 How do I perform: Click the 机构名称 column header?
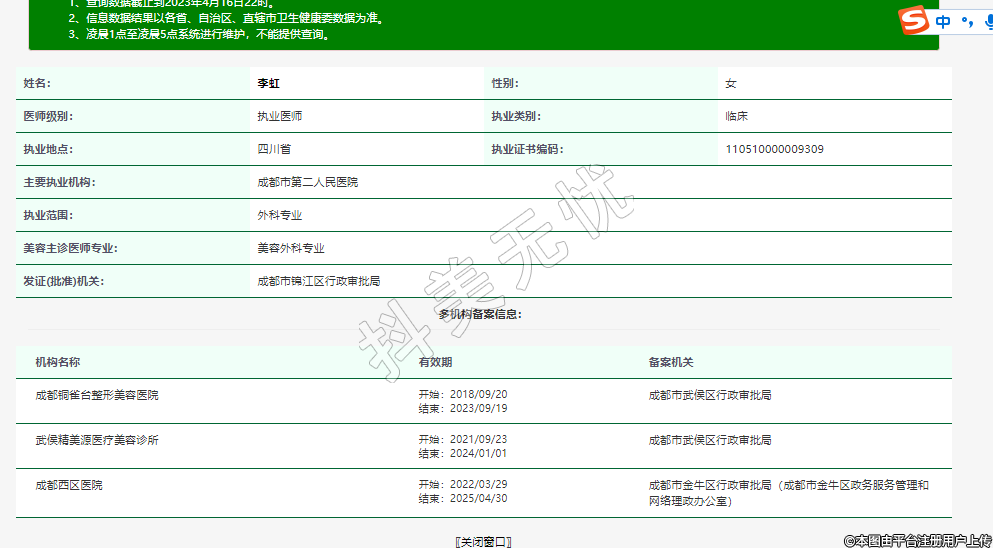tap(57, 362)
